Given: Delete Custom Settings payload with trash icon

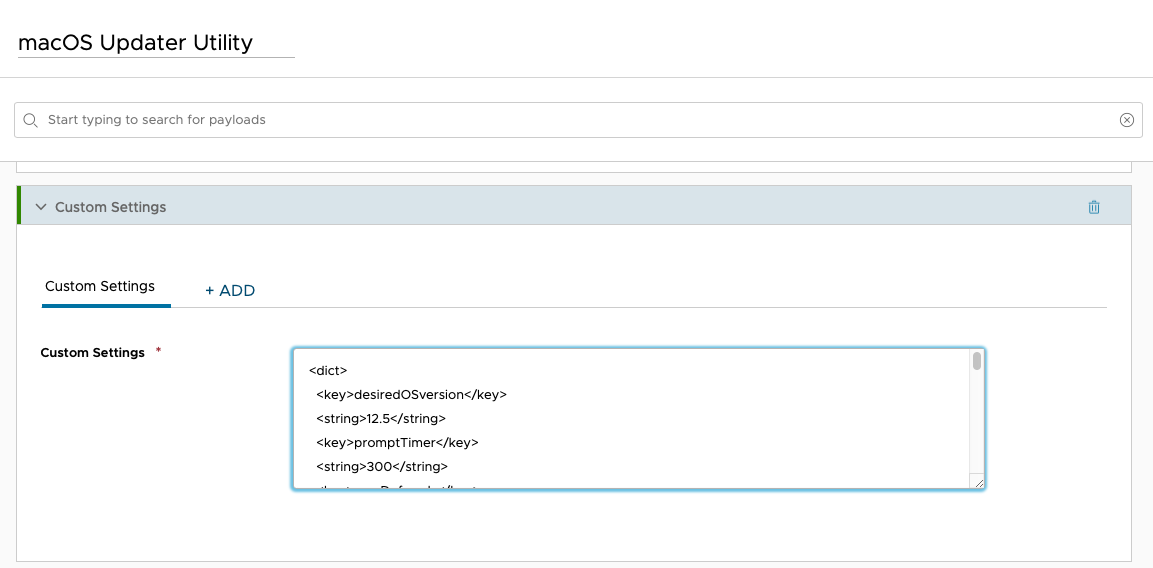Looking at the screenshot, I should click(x=1093, y=207).
